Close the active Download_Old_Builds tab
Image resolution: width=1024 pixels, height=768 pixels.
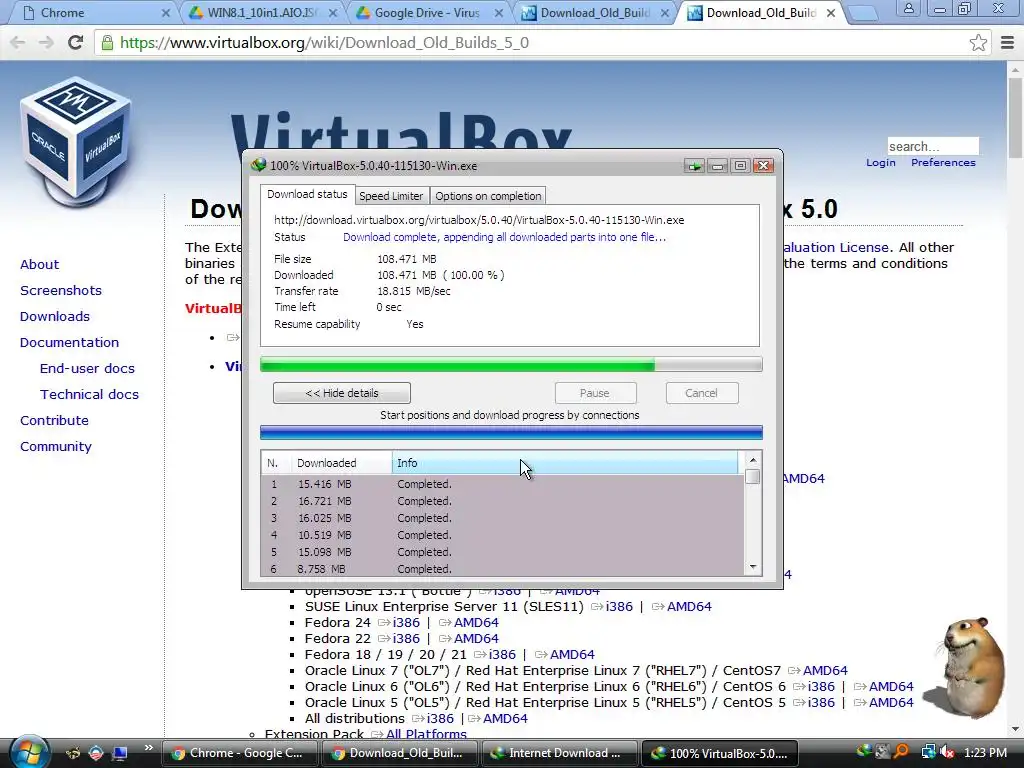831,12
